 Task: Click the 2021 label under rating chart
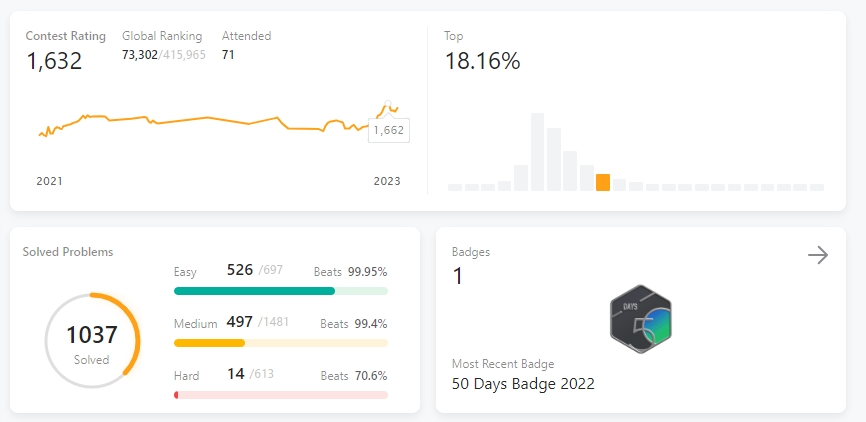[49, 181]
